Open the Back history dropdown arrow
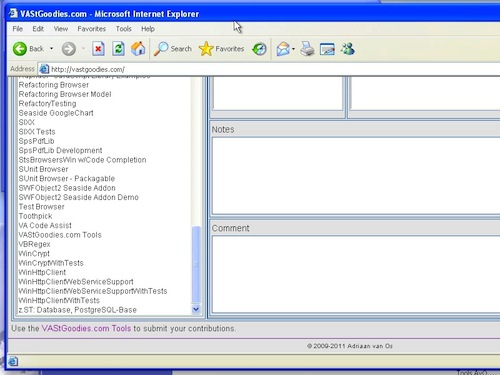 point(51,49)
